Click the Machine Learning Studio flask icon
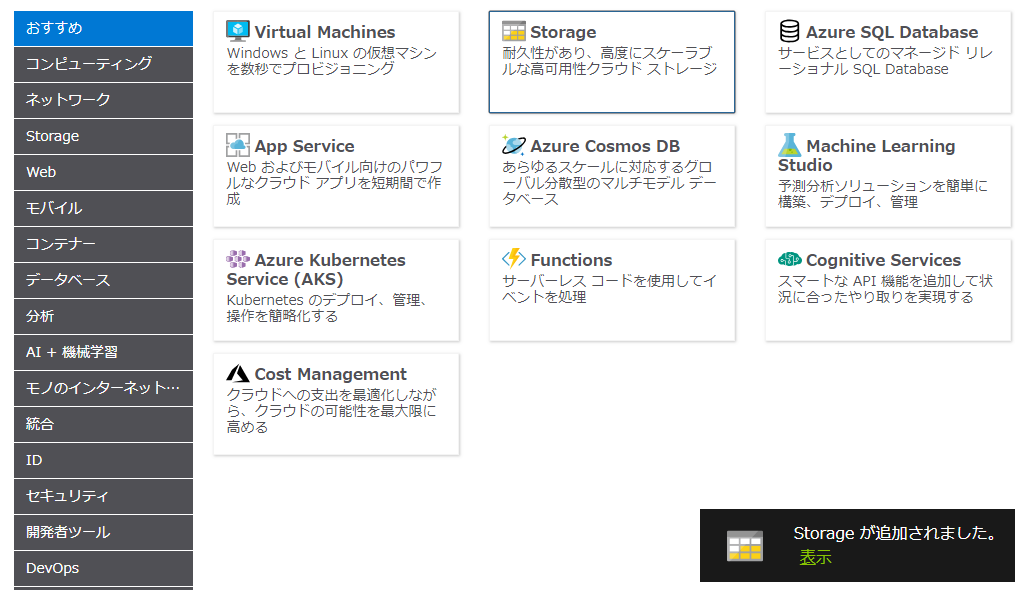Viewport: 1015px width, 590px height. point(790,145)
